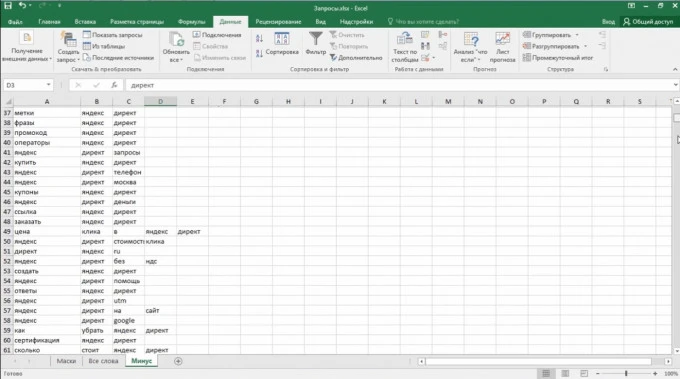The image size is (680, 379).
Task: Click Текст по столбцам icon
Action: 405,39
